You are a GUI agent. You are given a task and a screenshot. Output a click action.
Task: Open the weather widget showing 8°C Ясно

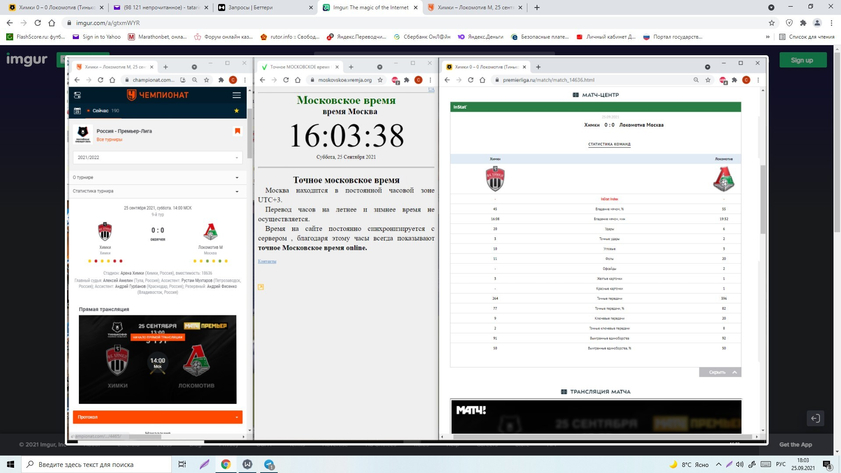point(689,464)
